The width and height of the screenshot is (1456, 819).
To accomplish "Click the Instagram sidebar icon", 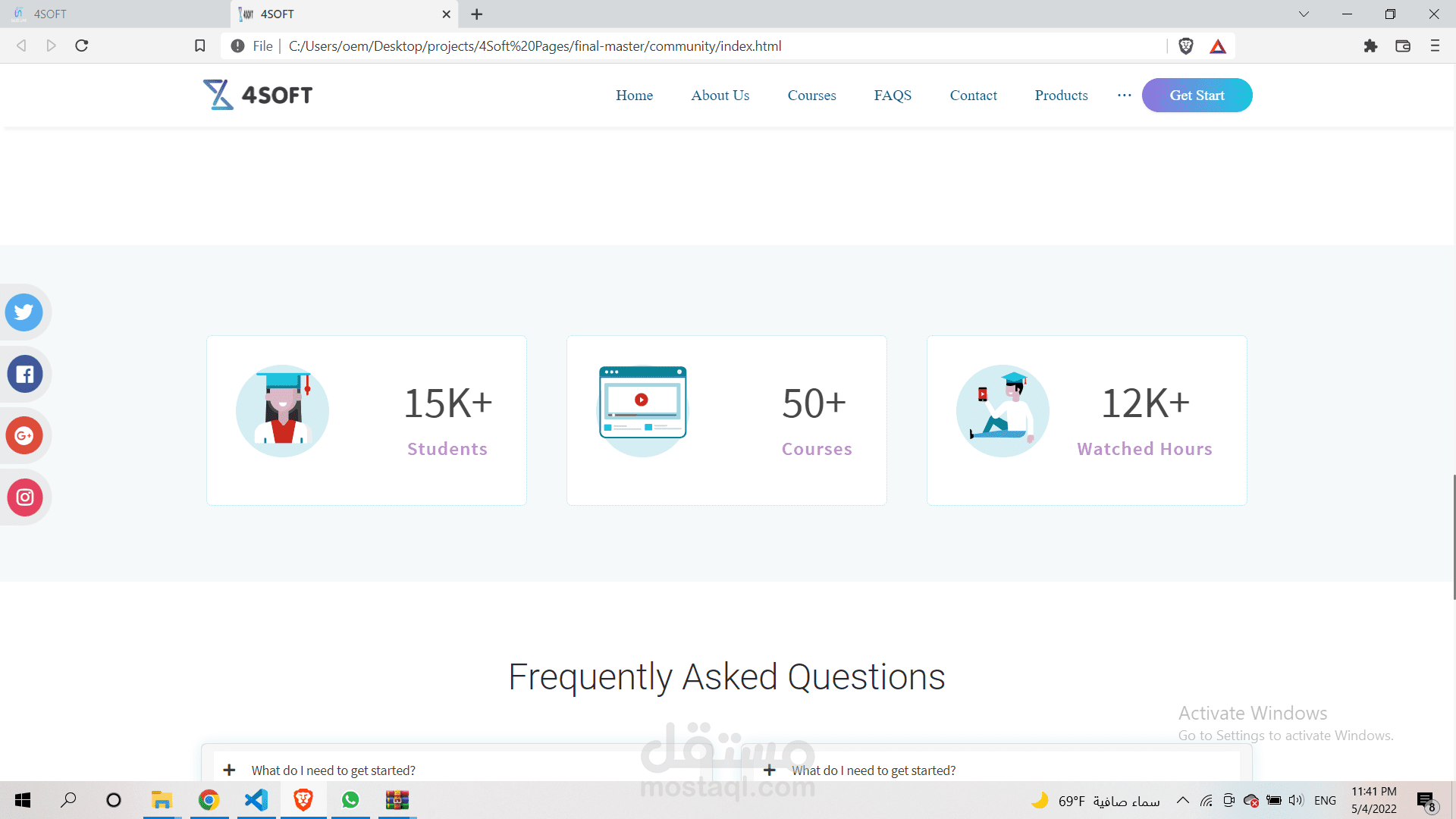I will point(24,497).
